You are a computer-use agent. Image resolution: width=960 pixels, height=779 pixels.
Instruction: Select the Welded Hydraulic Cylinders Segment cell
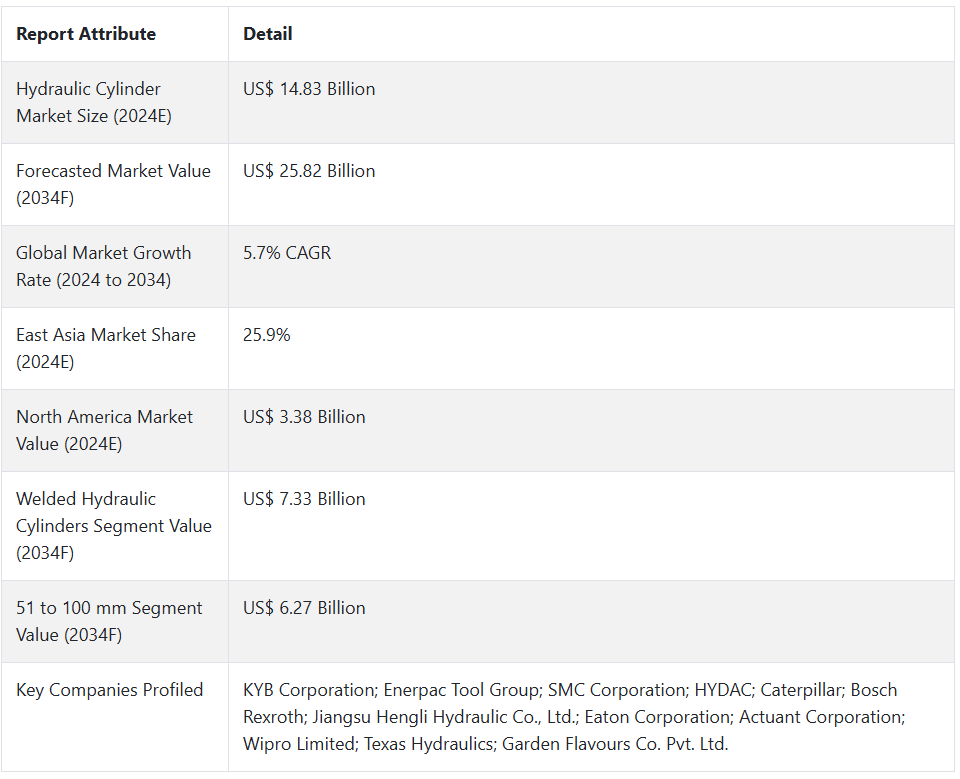pos(113,525)
